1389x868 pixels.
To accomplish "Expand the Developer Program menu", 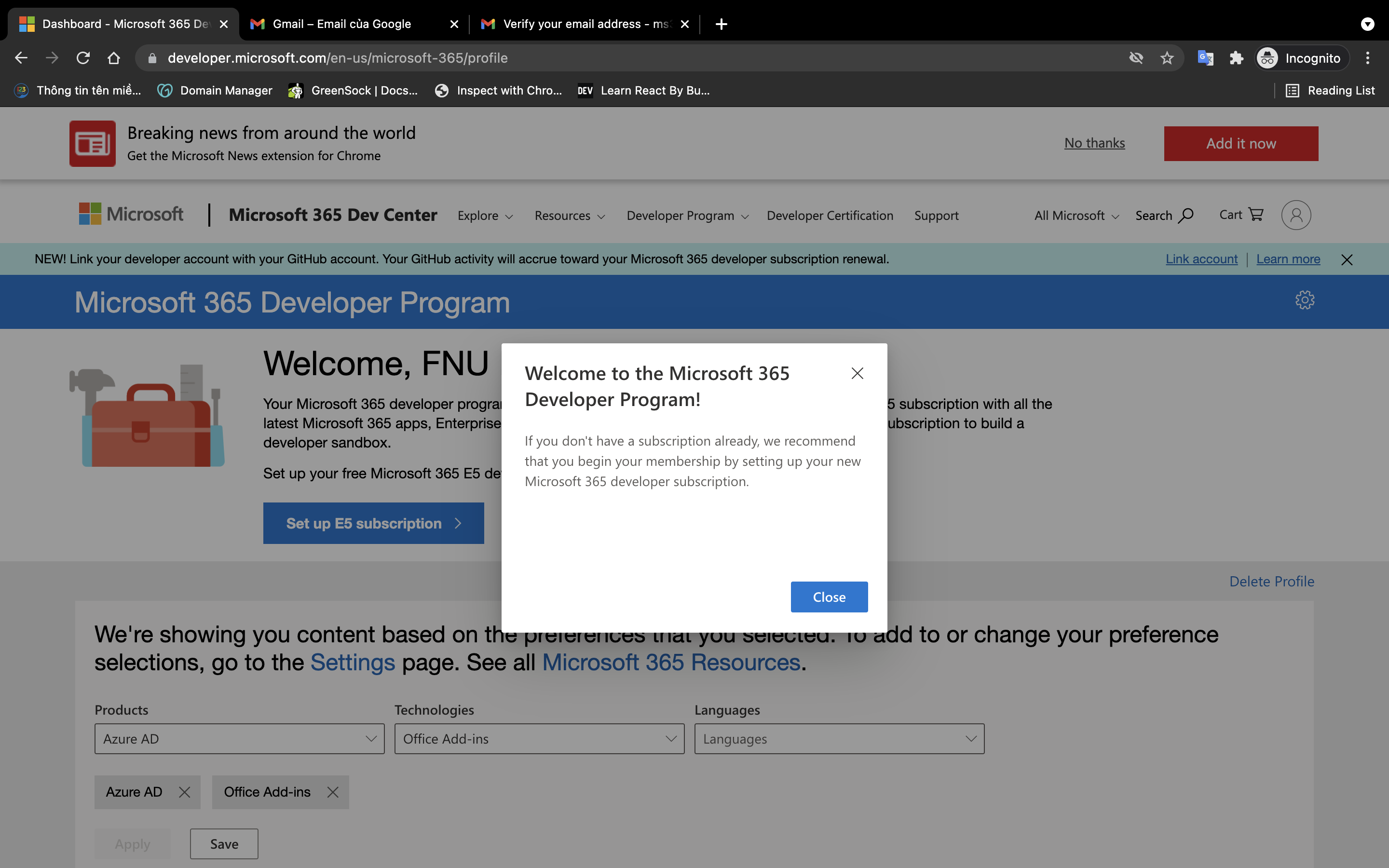I will [x=687, y=216].
